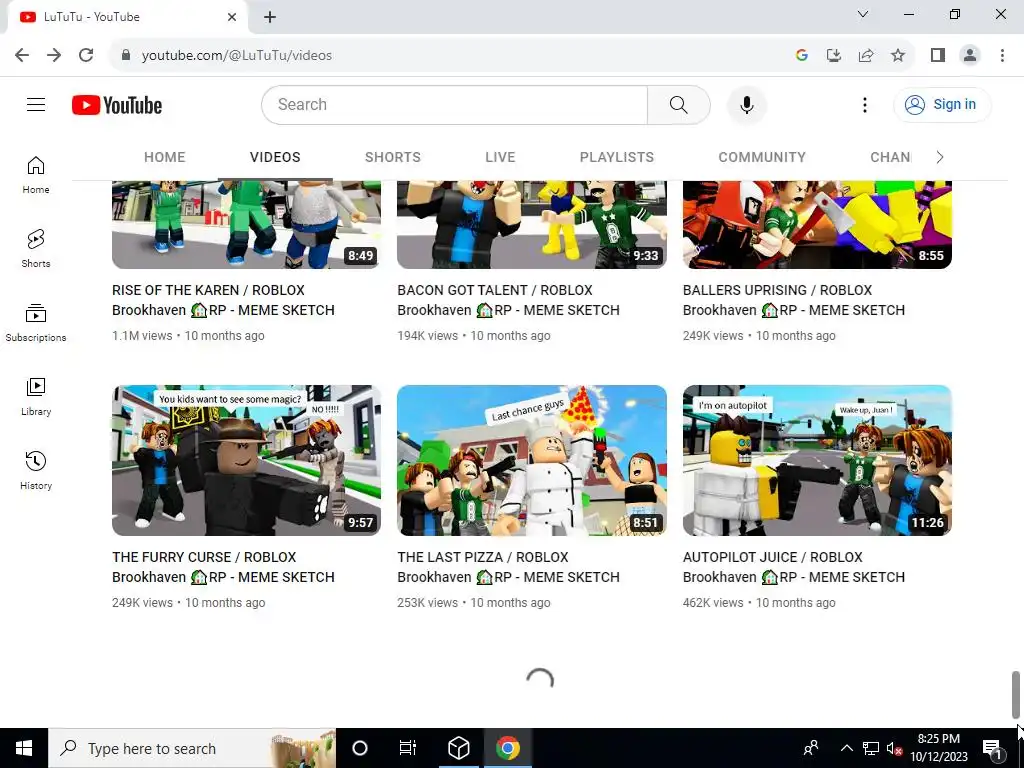Image resolution: width=1024 pixels, height=768 pixels.
Task: Open the tab search dropdown arrow
Action: 863,14
